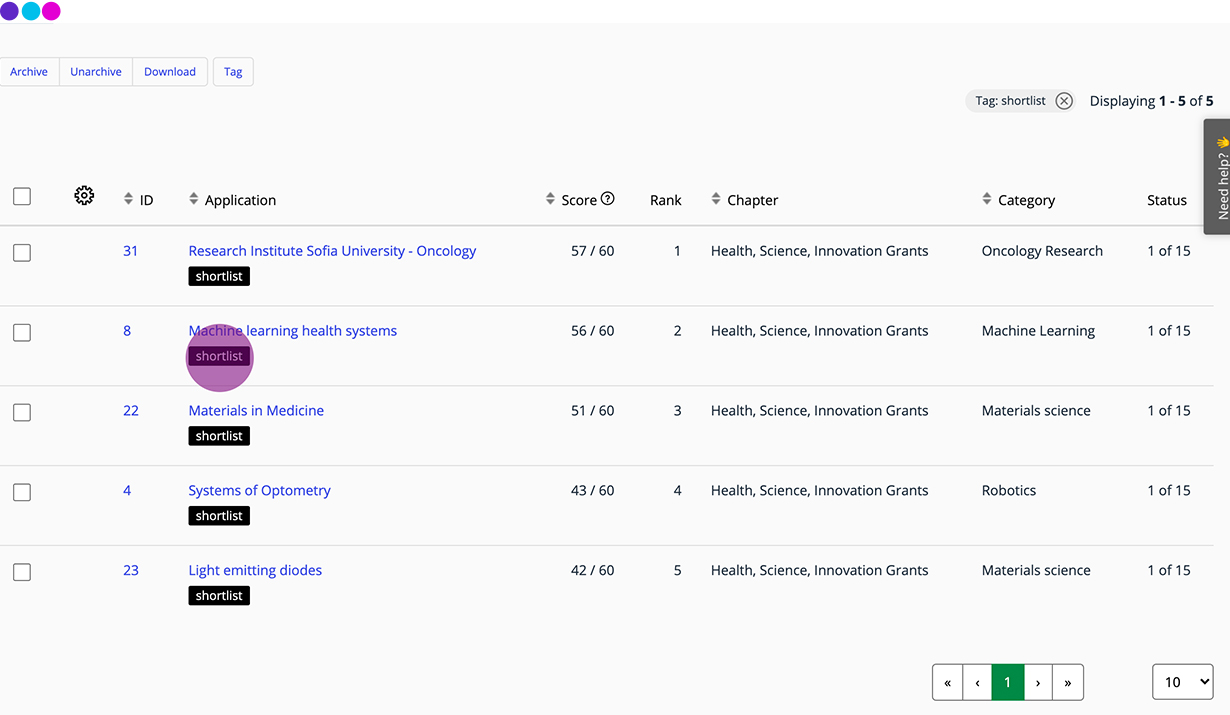Toggle the select-all header checkbox

point(22,197)
